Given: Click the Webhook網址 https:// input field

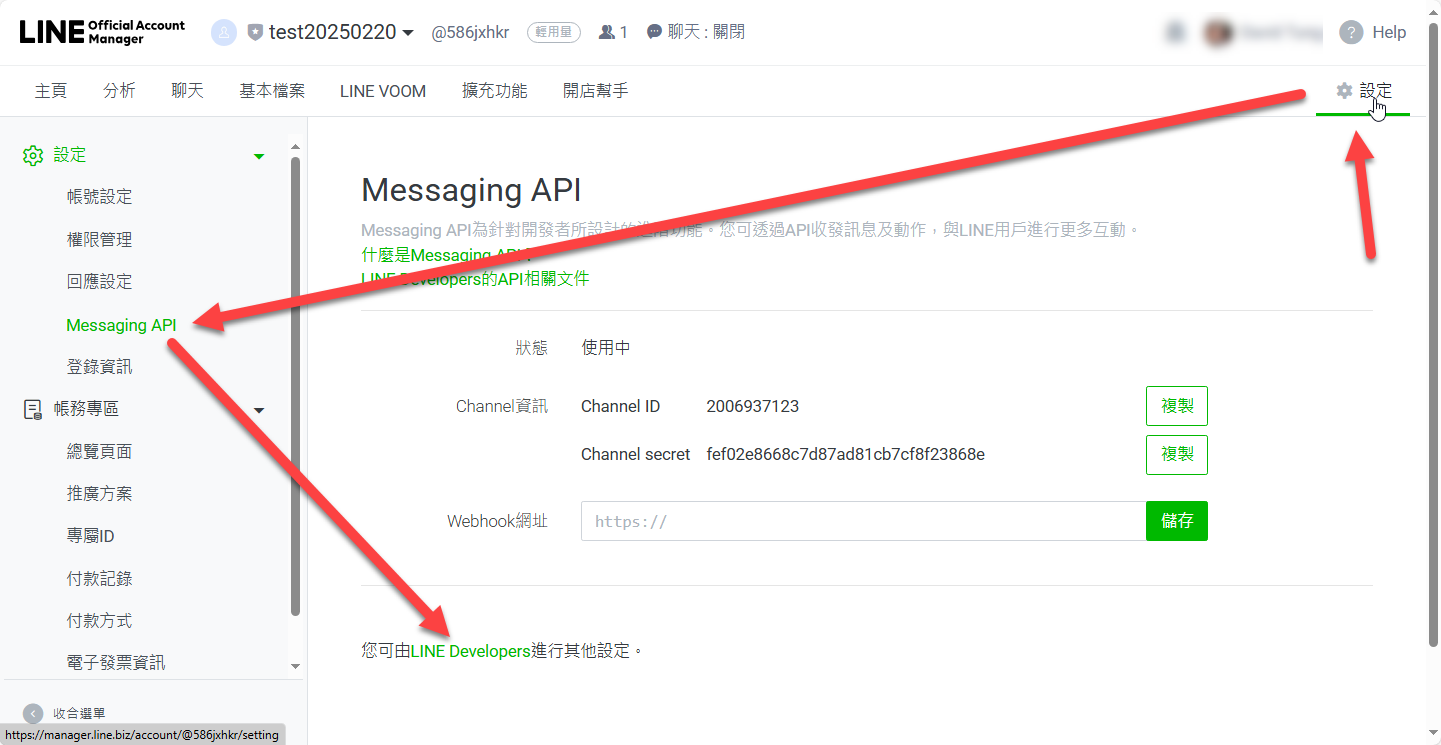Looking at the screenshot, I should [863, 521].
